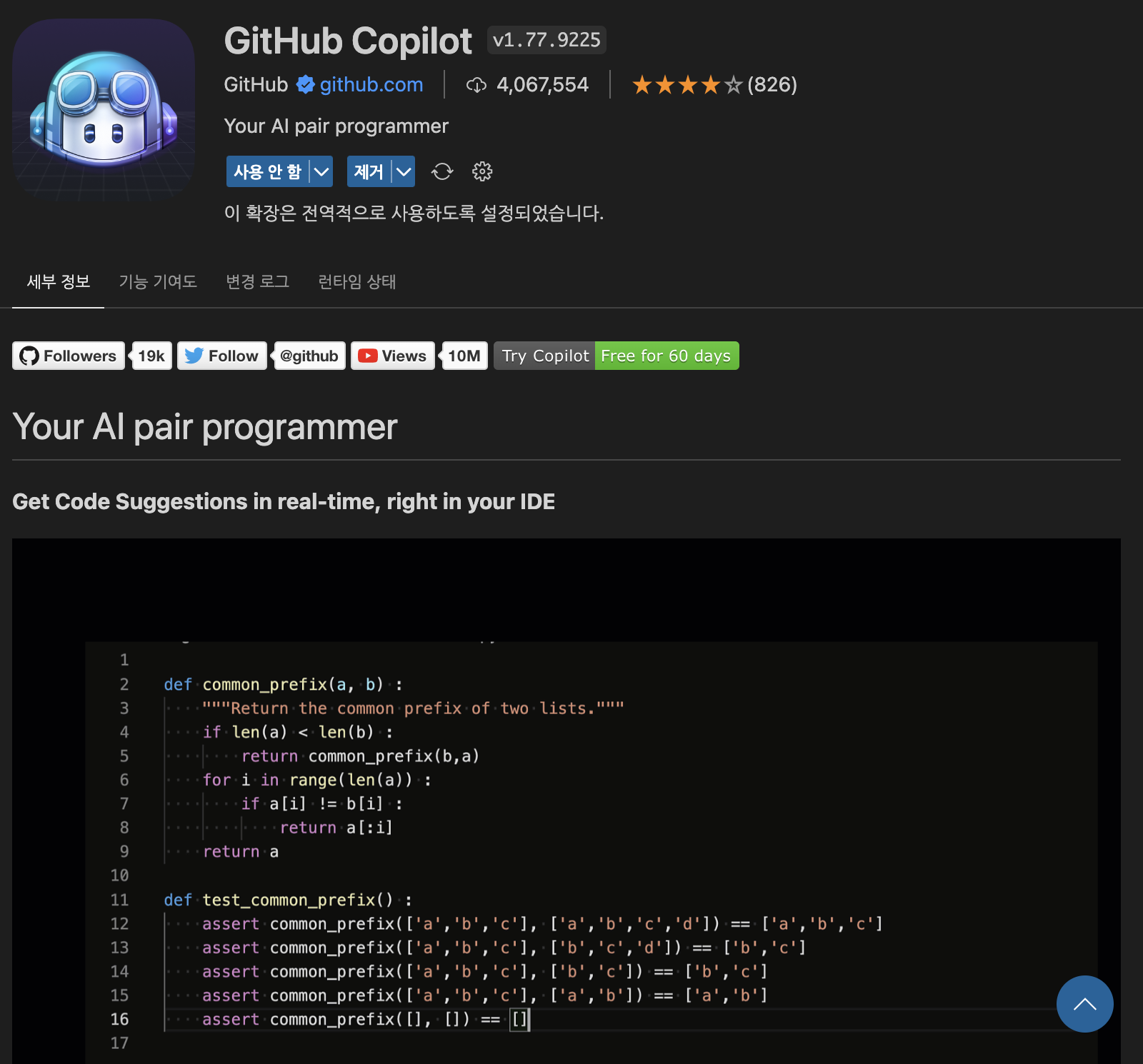
Task: Expand the 사용 안 함 dropdown arrow
Action: coord(321,171)
